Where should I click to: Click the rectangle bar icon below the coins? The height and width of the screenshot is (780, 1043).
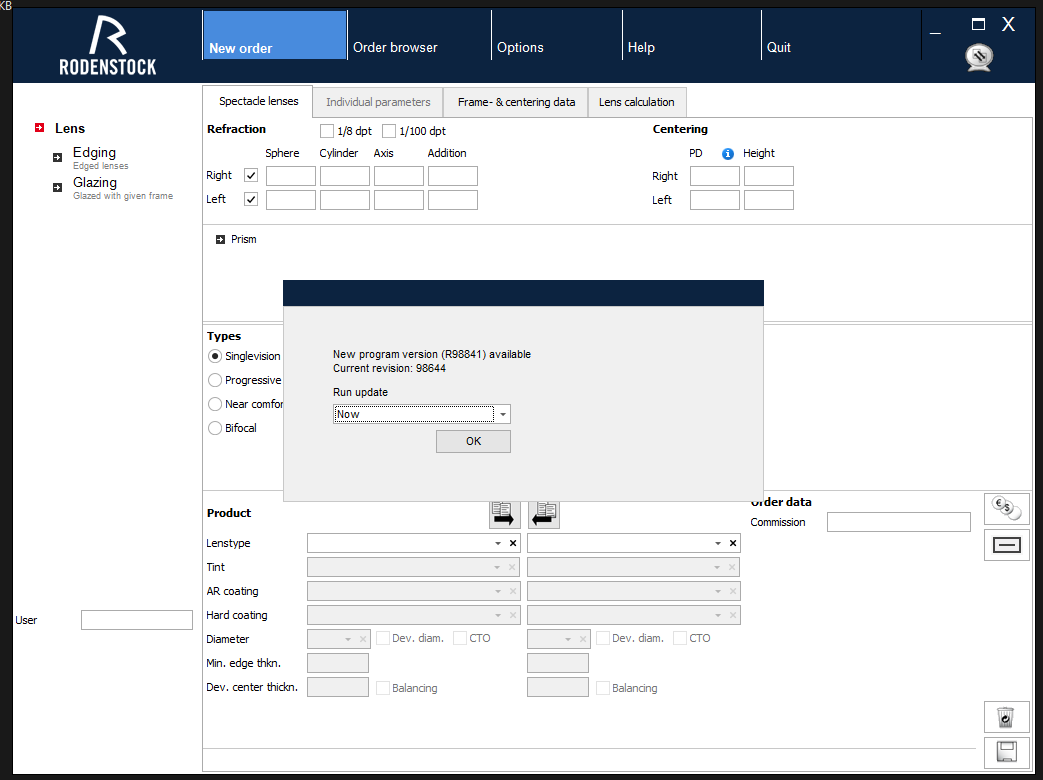point(1006,545)
